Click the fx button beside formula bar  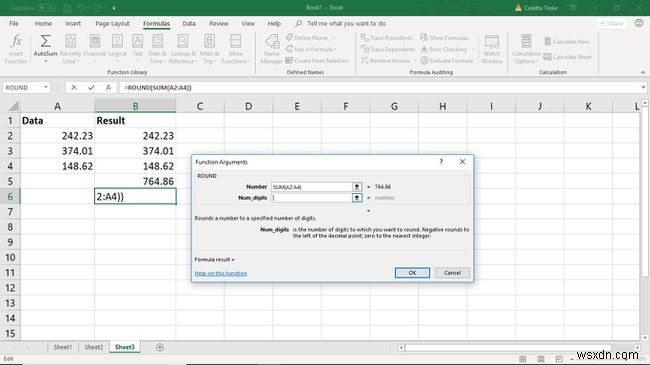pos(108,88)
